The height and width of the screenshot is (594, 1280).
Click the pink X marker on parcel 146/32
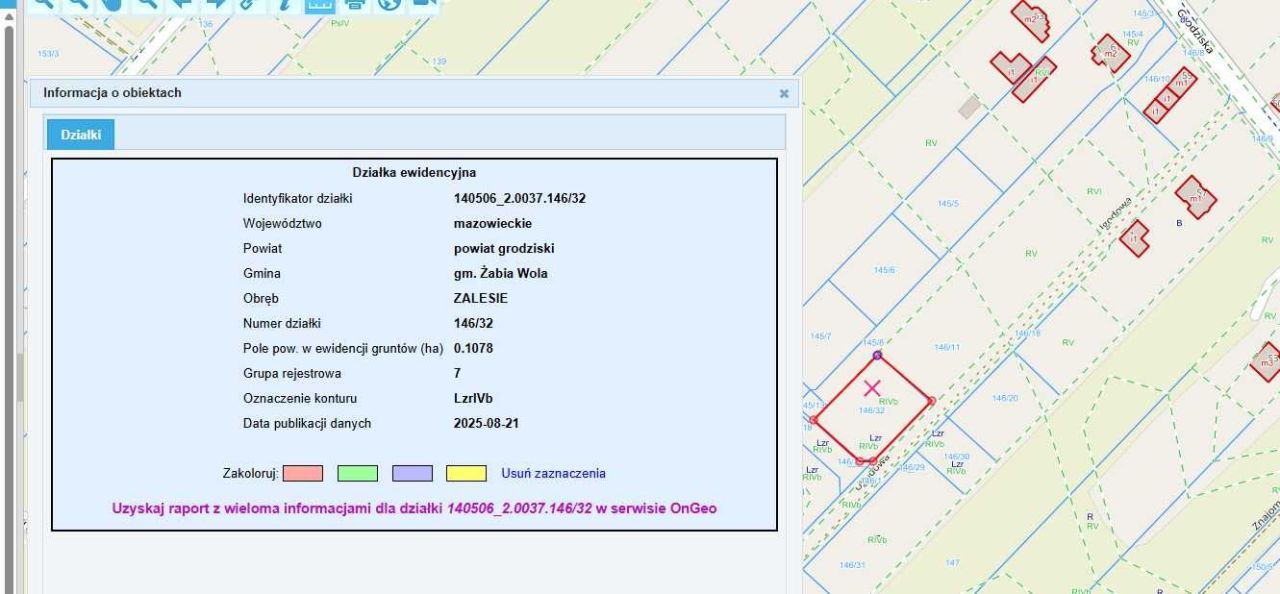[871, 387]
